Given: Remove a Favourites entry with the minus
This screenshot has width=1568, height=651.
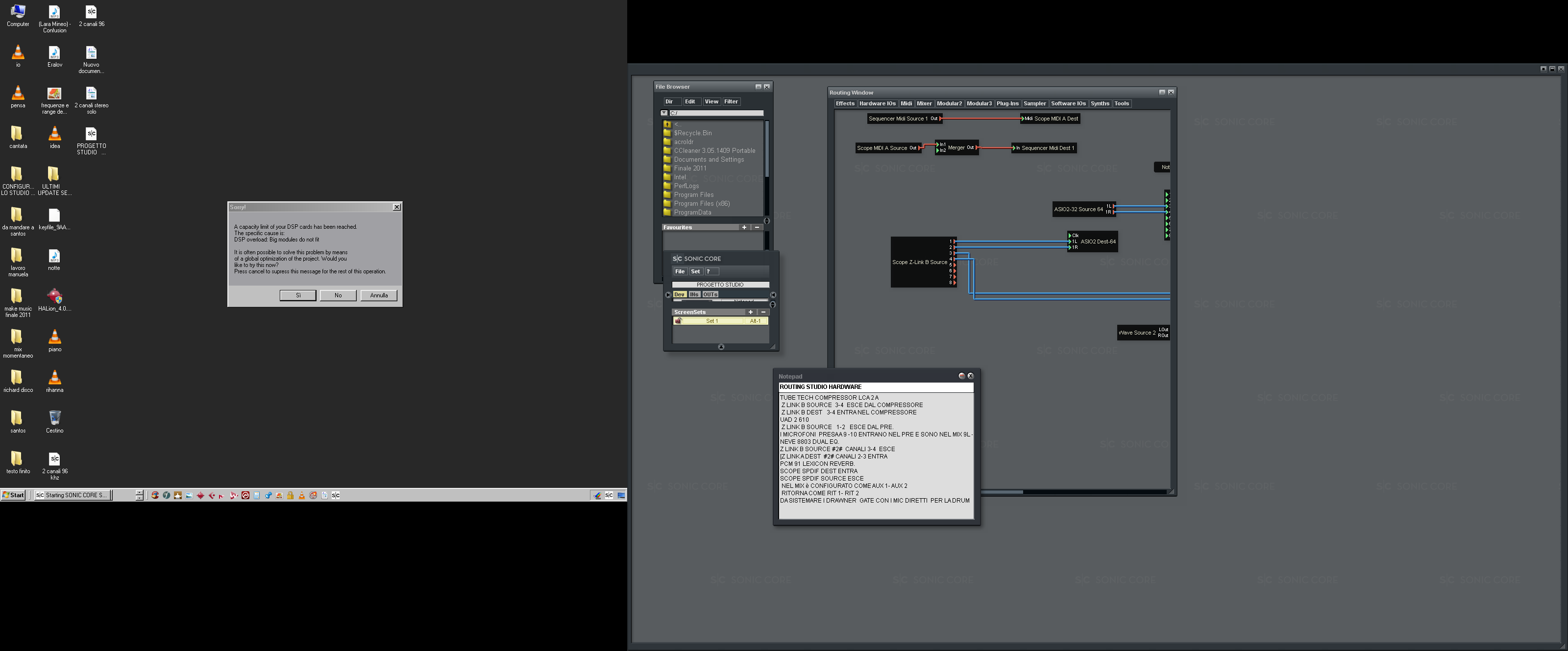Looking at the screenshot, I should tap(757, 228).
